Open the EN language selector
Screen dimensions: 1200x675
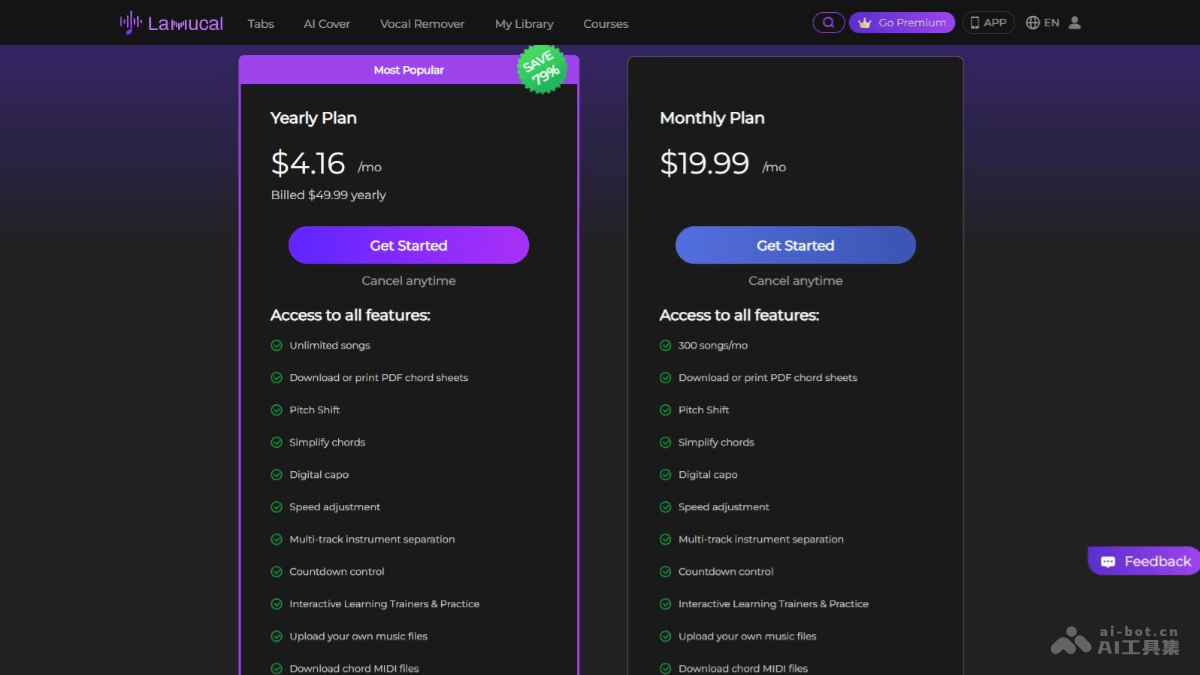point(1051,23)
